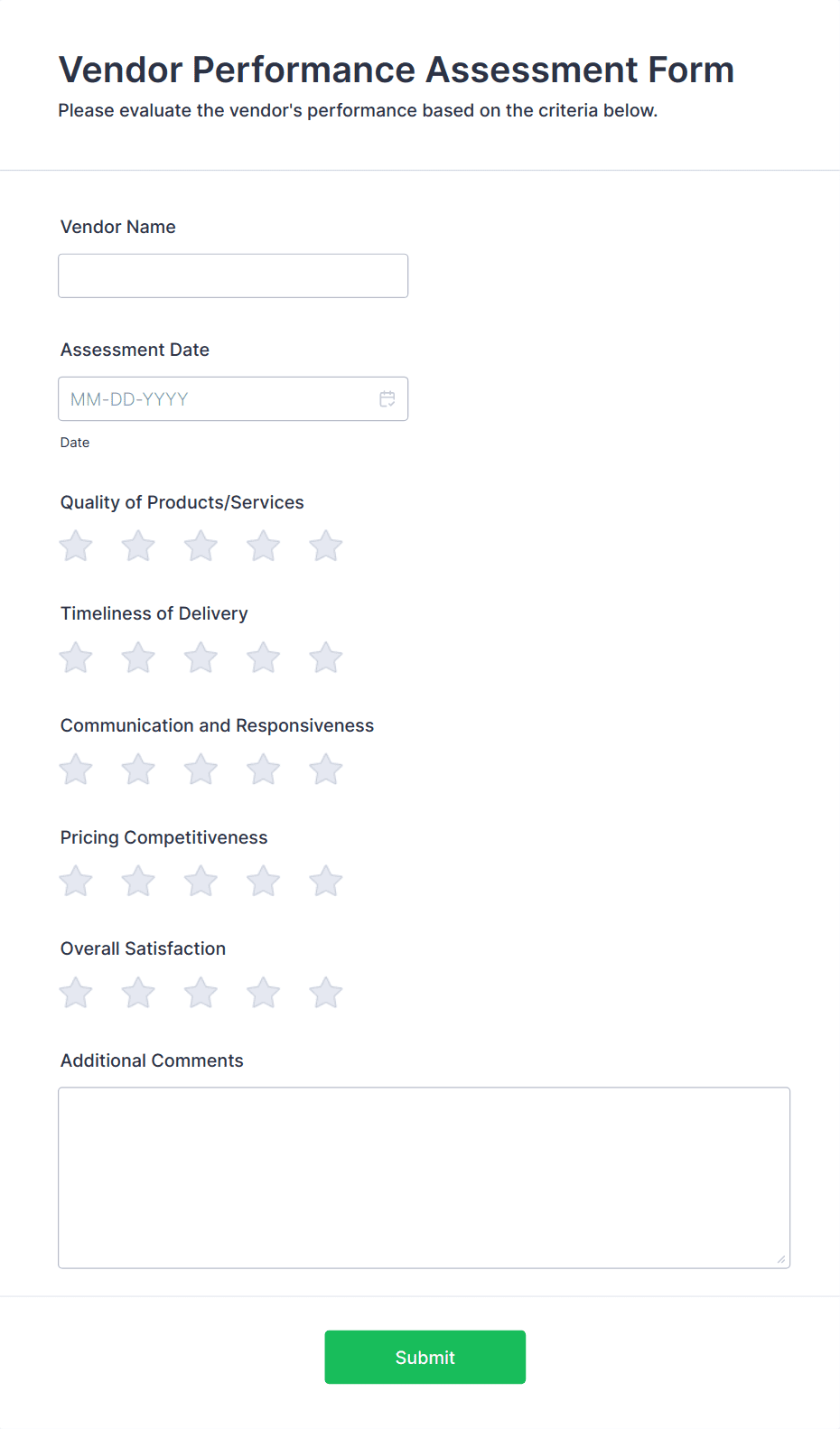Image resolution: width=840 pixels, height=1429 pixels.
Task: Select the first star under Overall Satisfaction
Action: pyautogui.click(x=75, y=992)
